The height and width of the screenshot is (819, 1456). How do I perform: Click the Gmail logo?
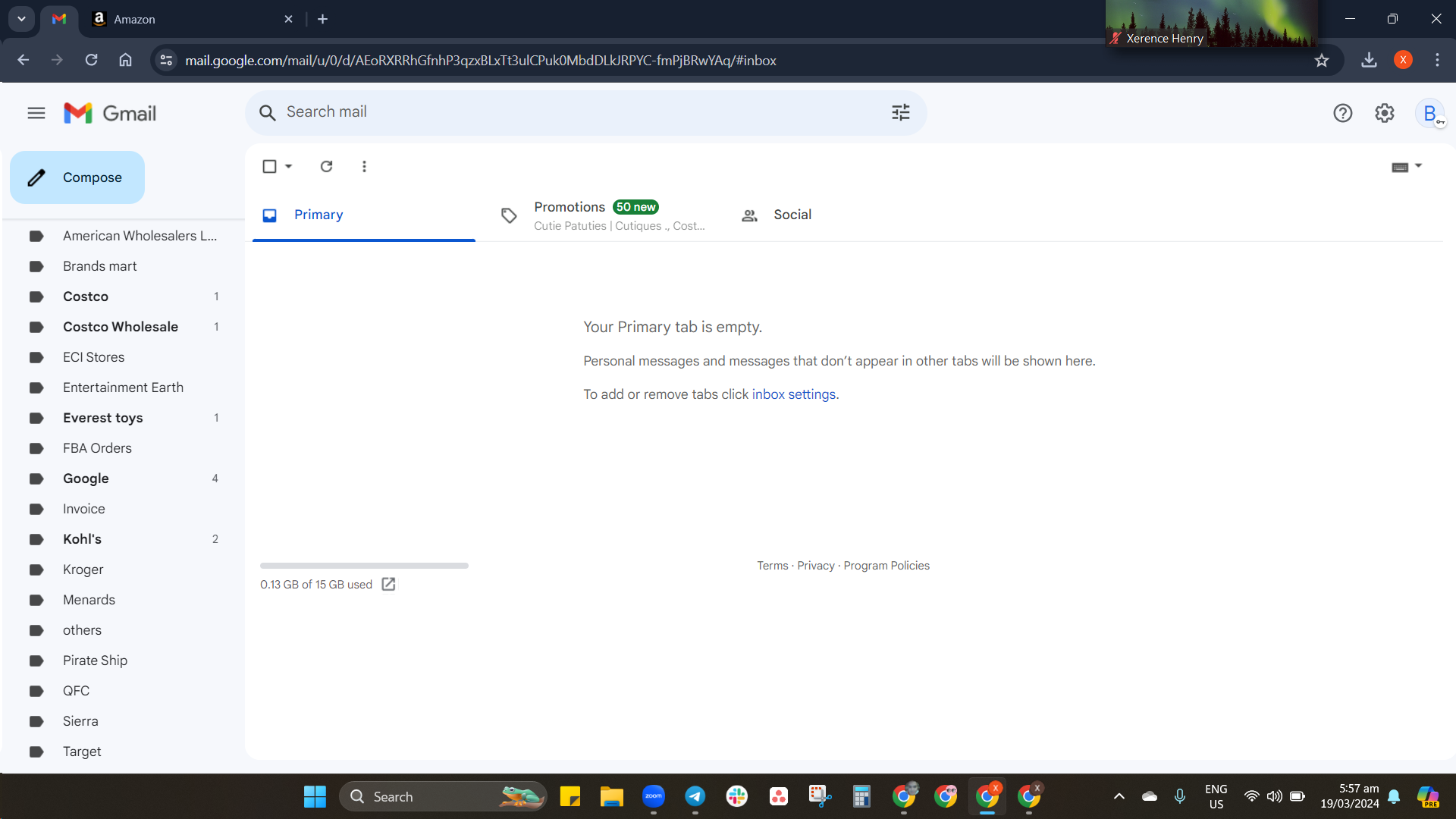[x=110, y=113]
